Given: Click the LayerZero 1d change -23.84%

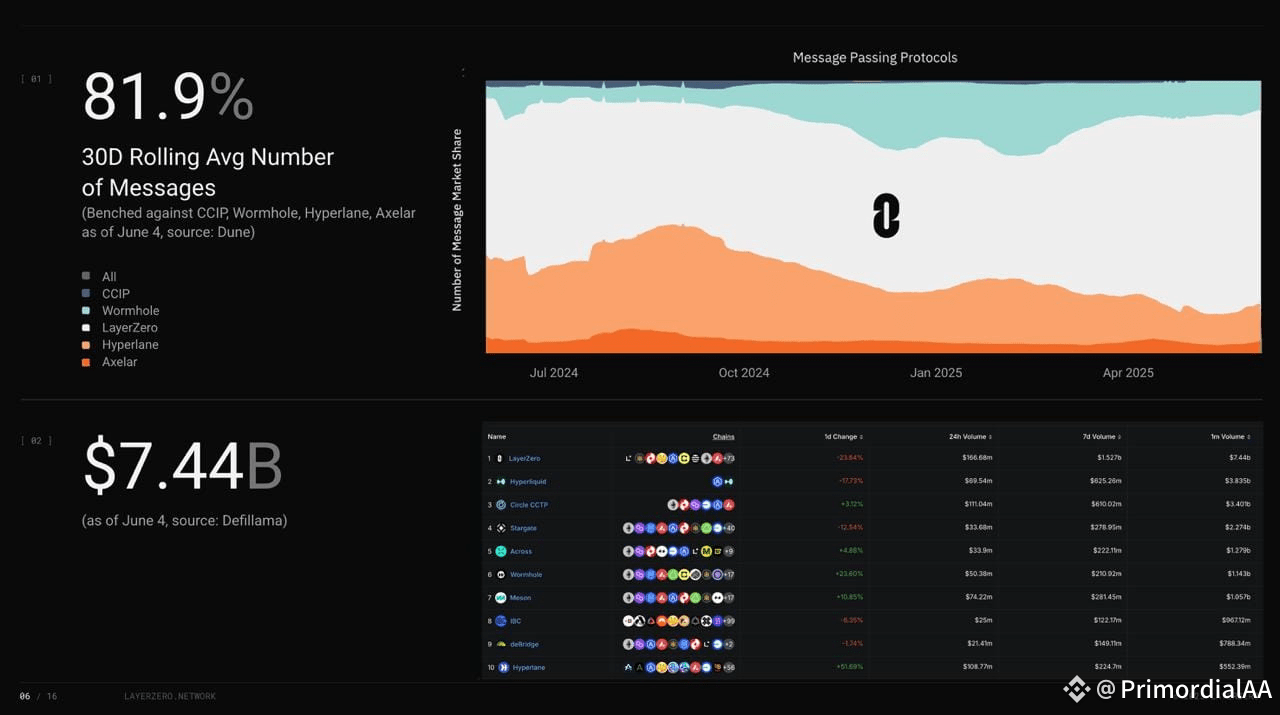Looking at the screenshot, I should point(849,458).
